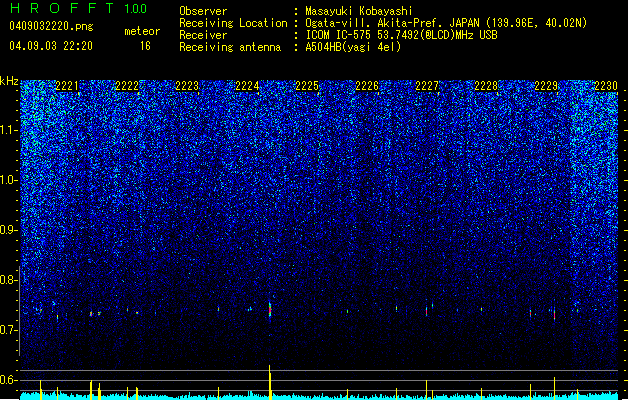Viewport: 629px width, 400px height.
Task: Click the 2227 time marker
Action: (427, 86)
